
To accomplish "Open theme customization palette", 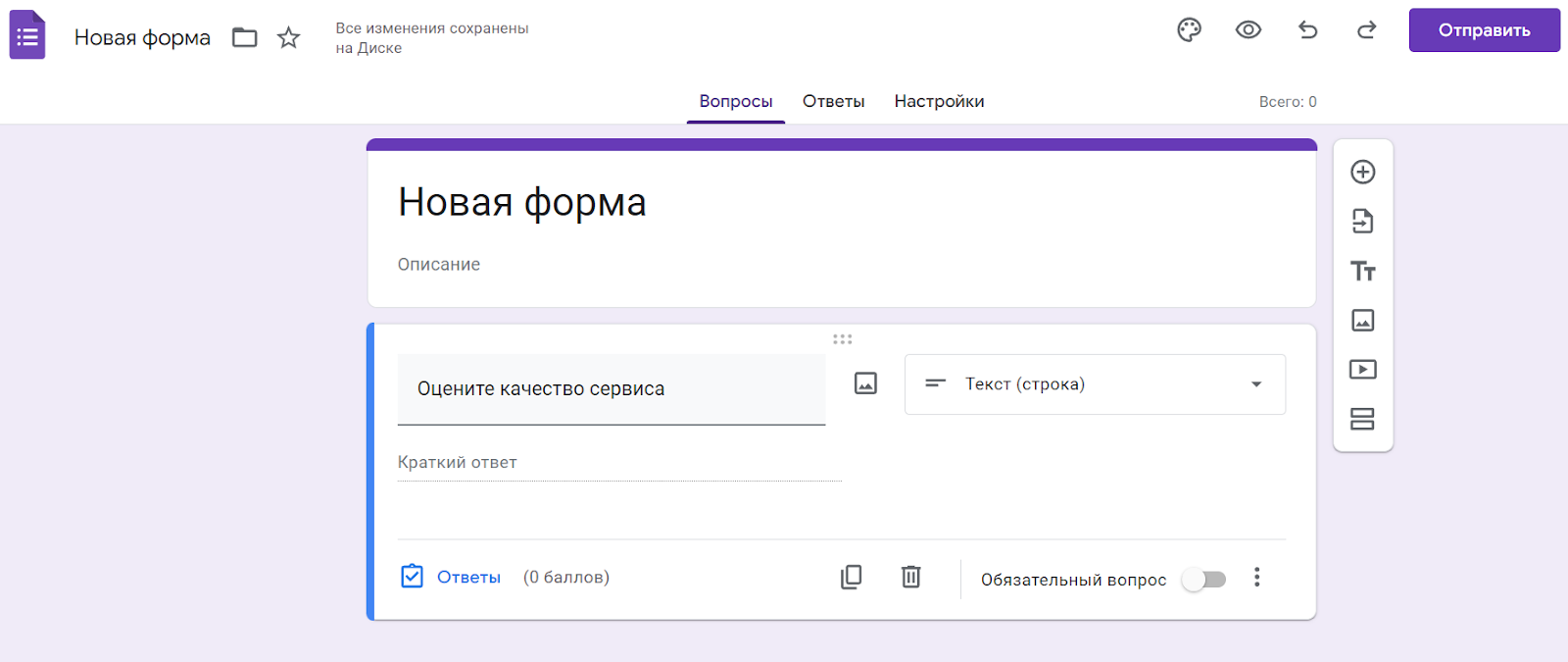I will [1189, 30].
